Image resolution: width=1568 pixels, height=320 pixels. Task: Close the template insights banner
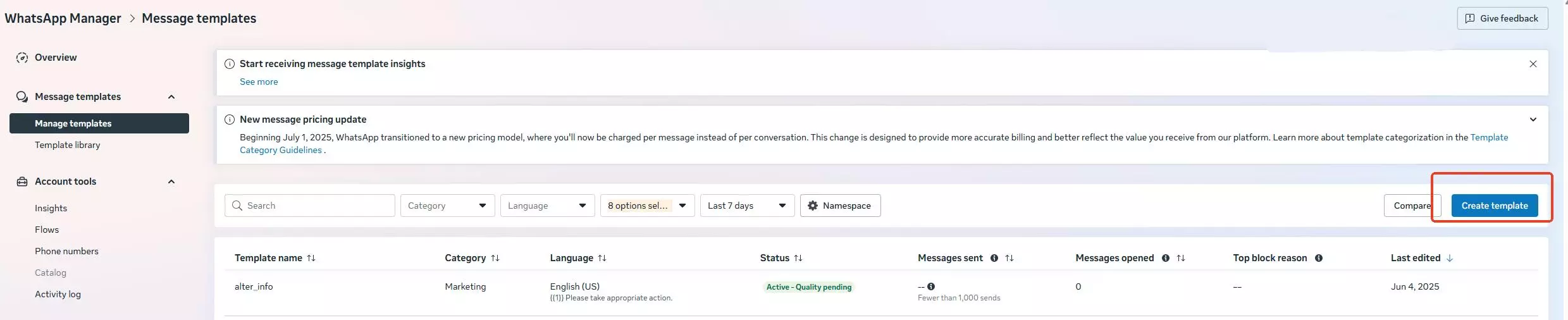tap(1533, 64)
